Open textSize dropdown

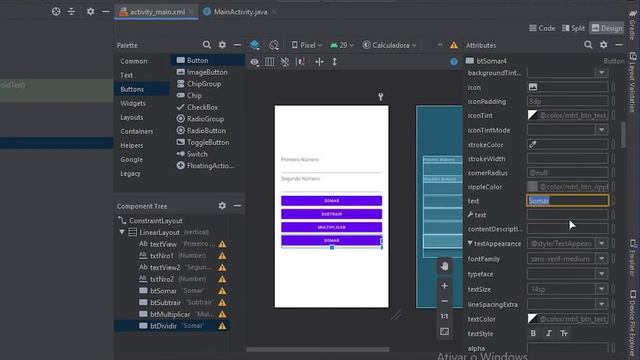click(602, 289)
